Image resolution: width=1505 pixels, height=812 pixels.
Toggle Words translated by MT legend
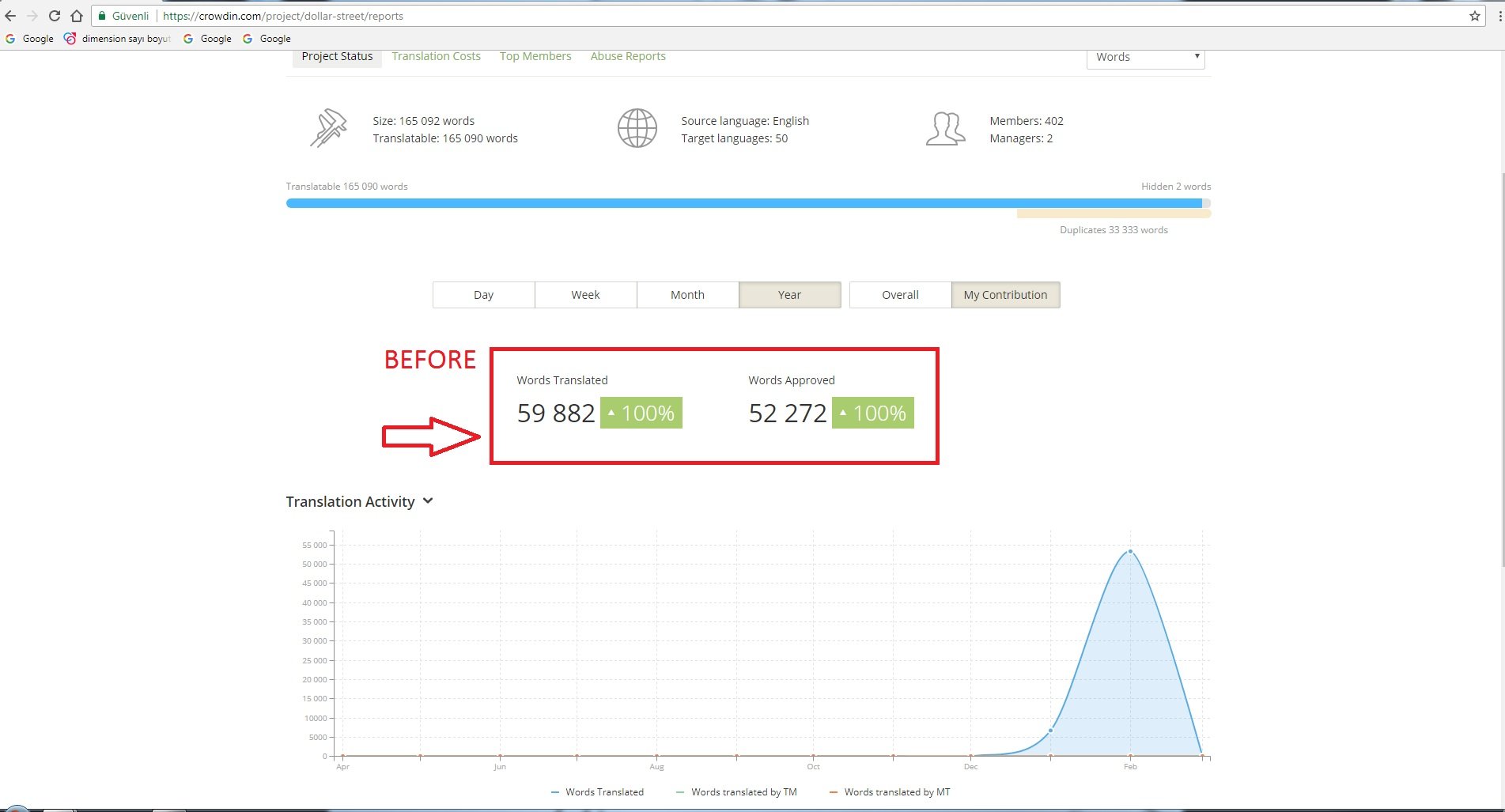890,792
